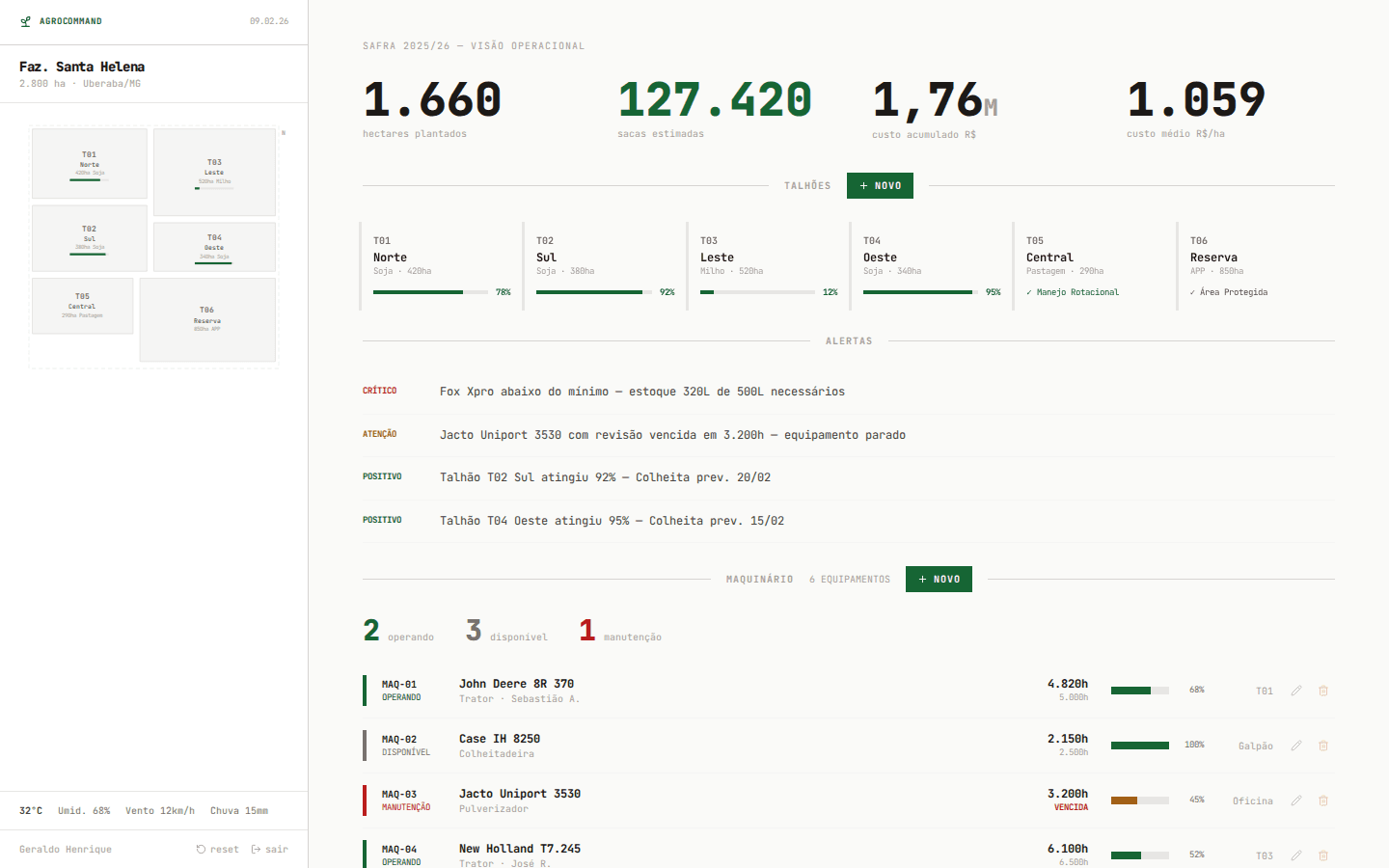Select the Talhões section header

click(x=806, y=185)
